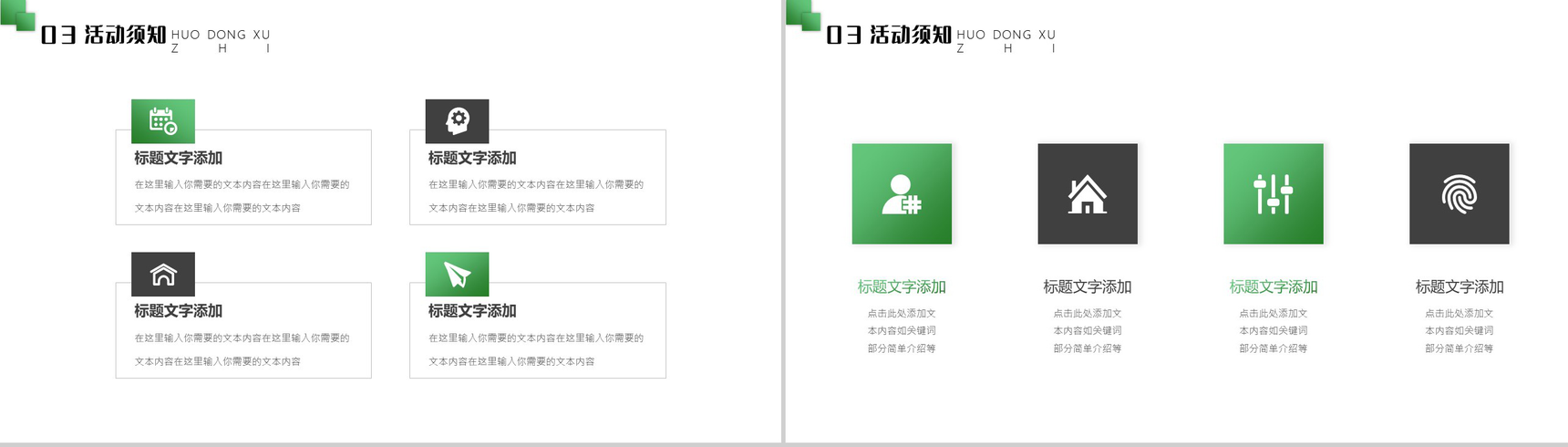Select the dark solid home icon tile

(x=1088, y=193)
